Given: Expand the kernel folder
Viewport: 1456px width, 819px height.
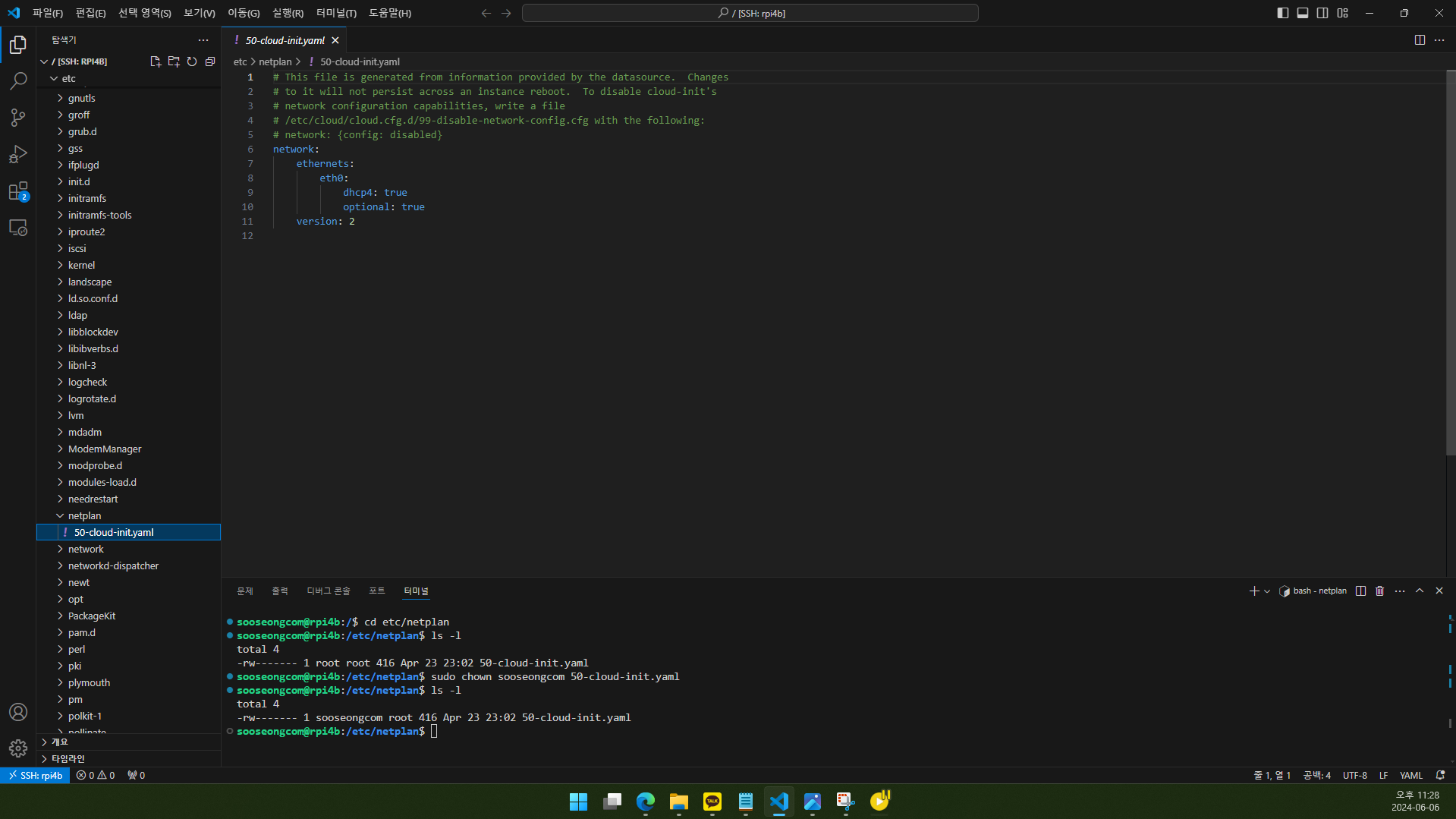Looking at the screenshot, I should 128,265.
